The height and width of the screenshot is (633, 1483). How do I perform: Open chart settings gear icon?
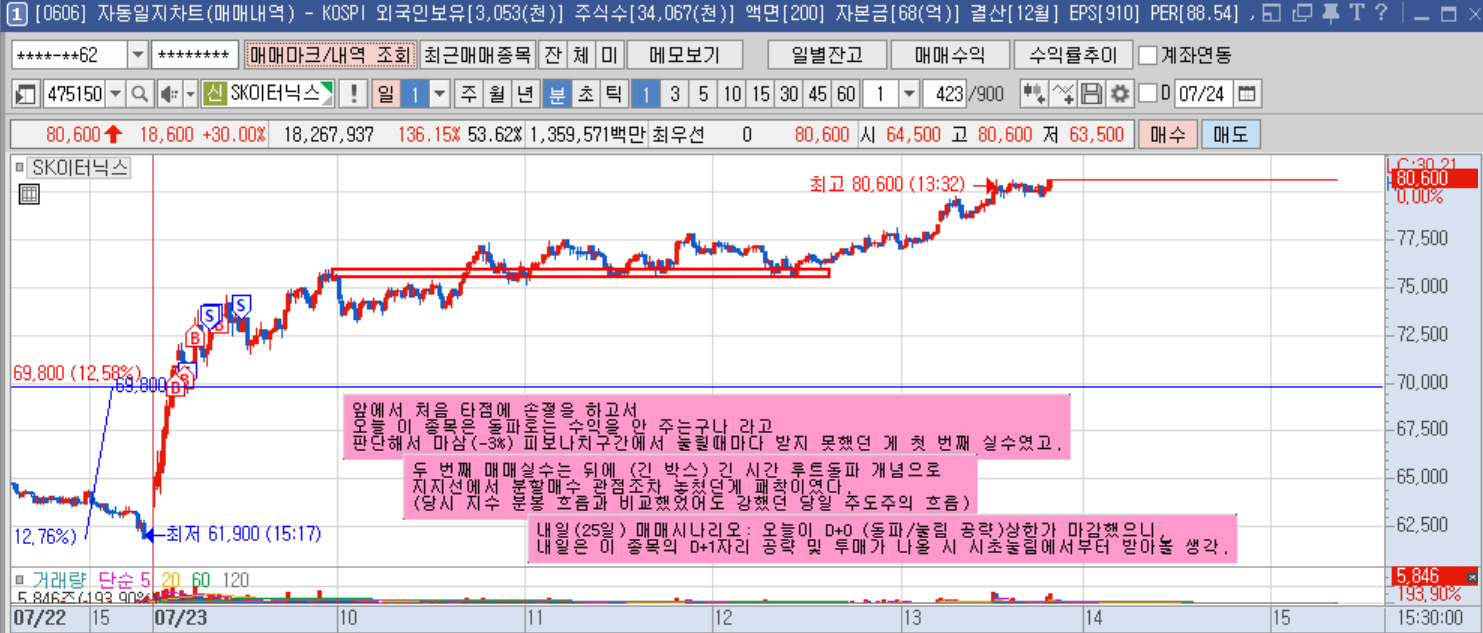coord(1119,94)
